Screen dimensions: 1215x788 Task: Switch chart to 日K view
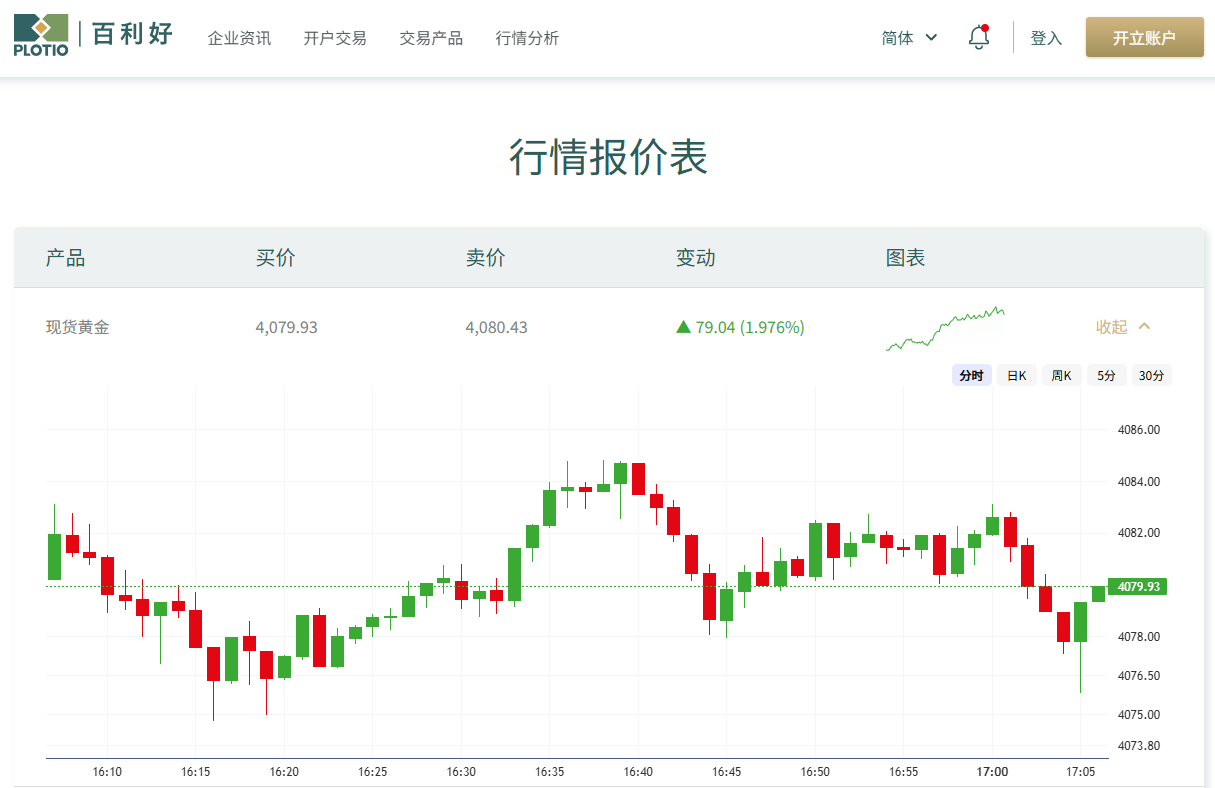pos(1016,374)
